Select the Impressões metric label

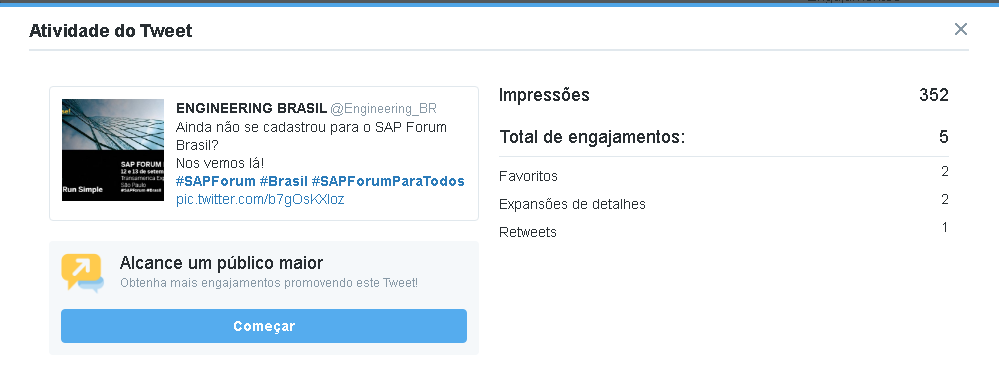click(544, 95)
